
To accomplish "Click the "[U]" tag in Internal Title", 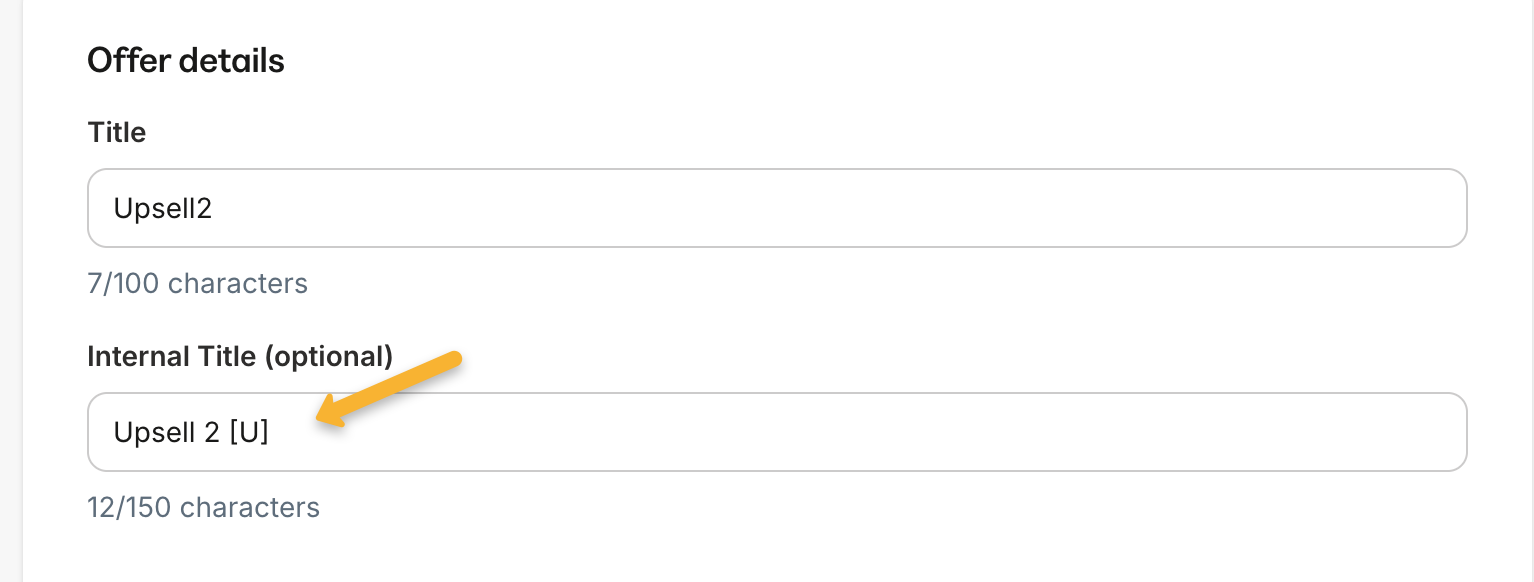I will [x=249, y=432].
